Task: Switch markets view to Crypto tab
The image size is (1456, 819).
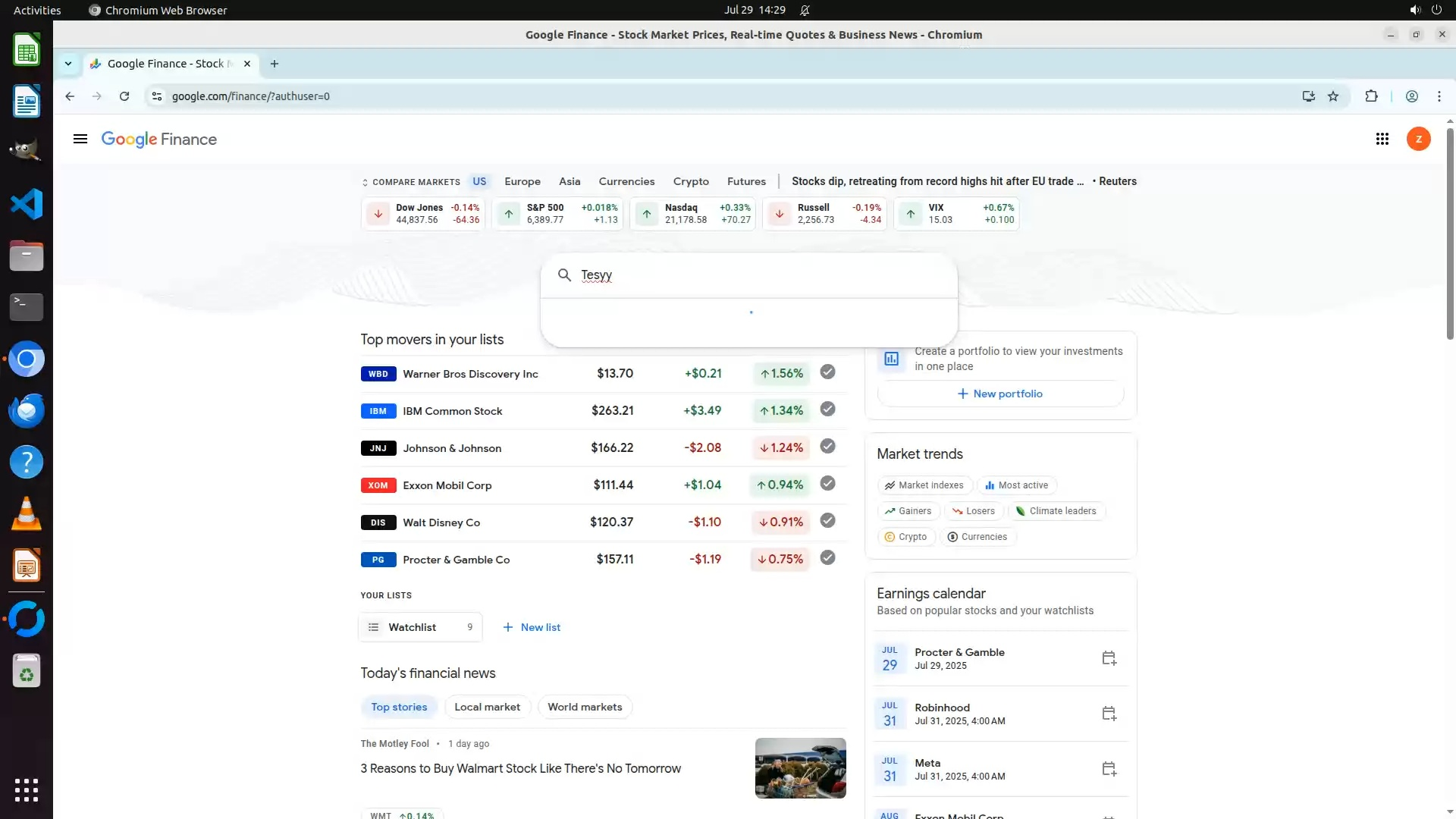Action: tap(690, 181)
